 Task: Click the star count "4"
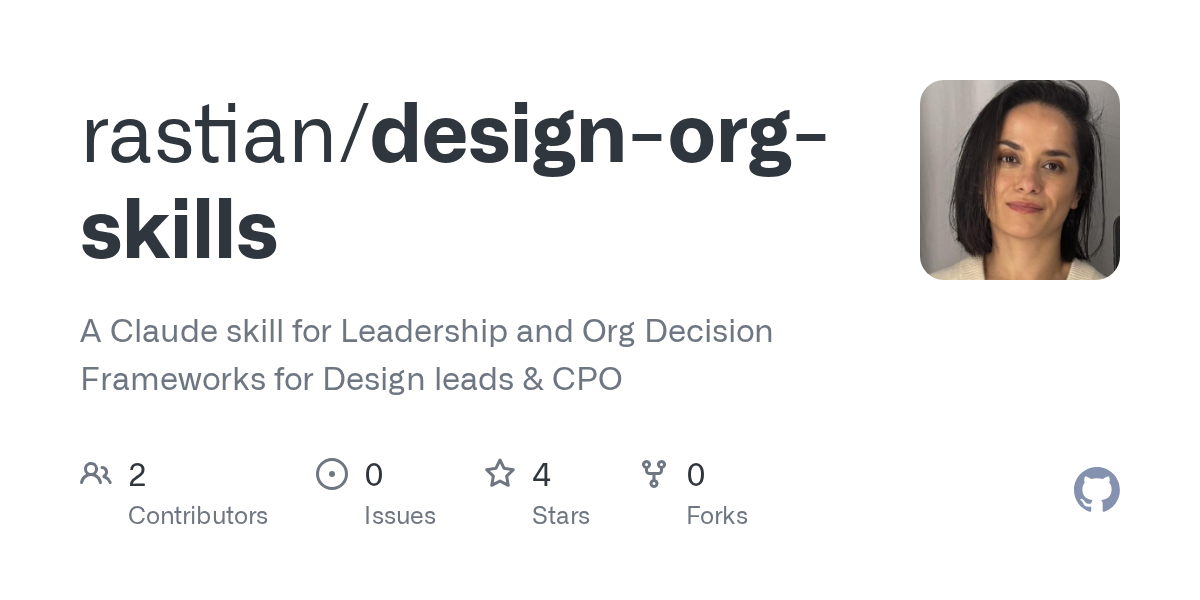pos(542,474)
